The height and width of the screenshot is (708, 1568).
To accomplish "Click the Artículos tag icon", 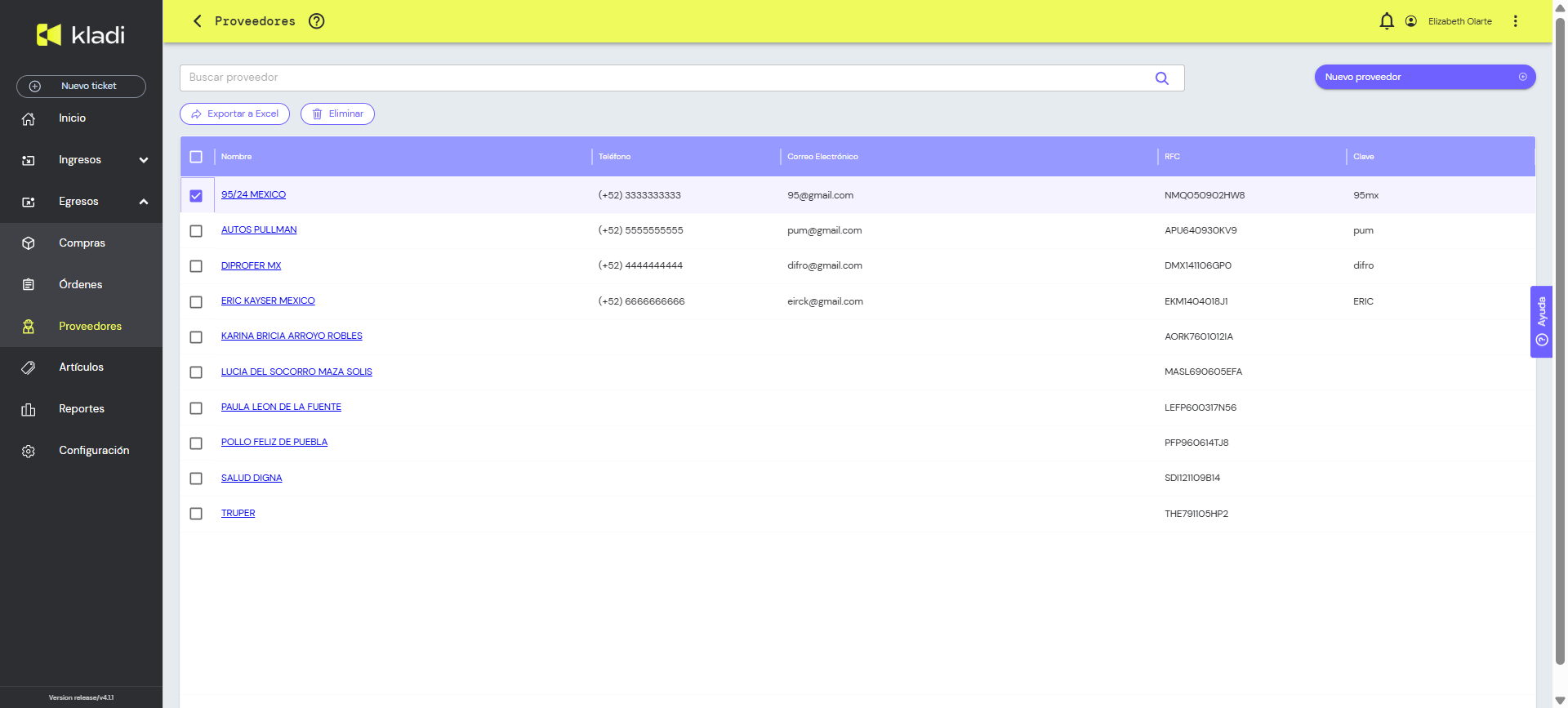I will point(29,367).
